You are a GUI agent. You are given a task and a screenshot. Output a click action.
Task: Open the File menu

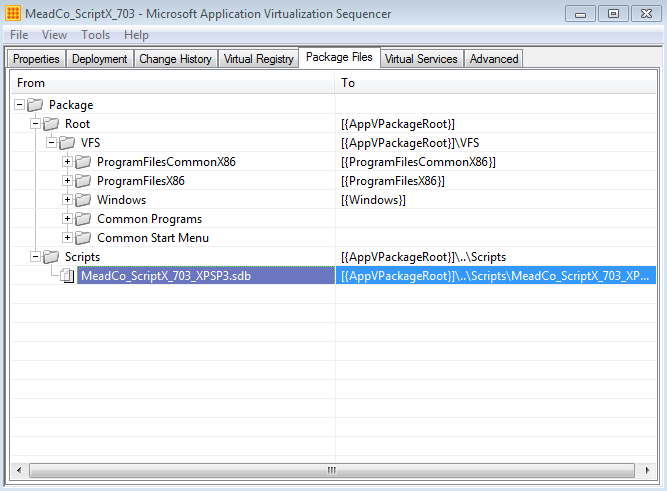click(x=19, y=35)
